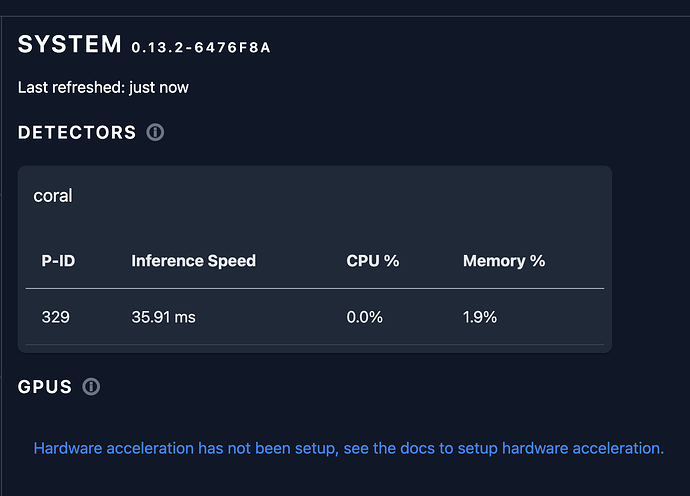Select the 35.91 ms inference speed value
Image resolution: width=690 pixels, height=496 pixels.
tap(163, 317)
